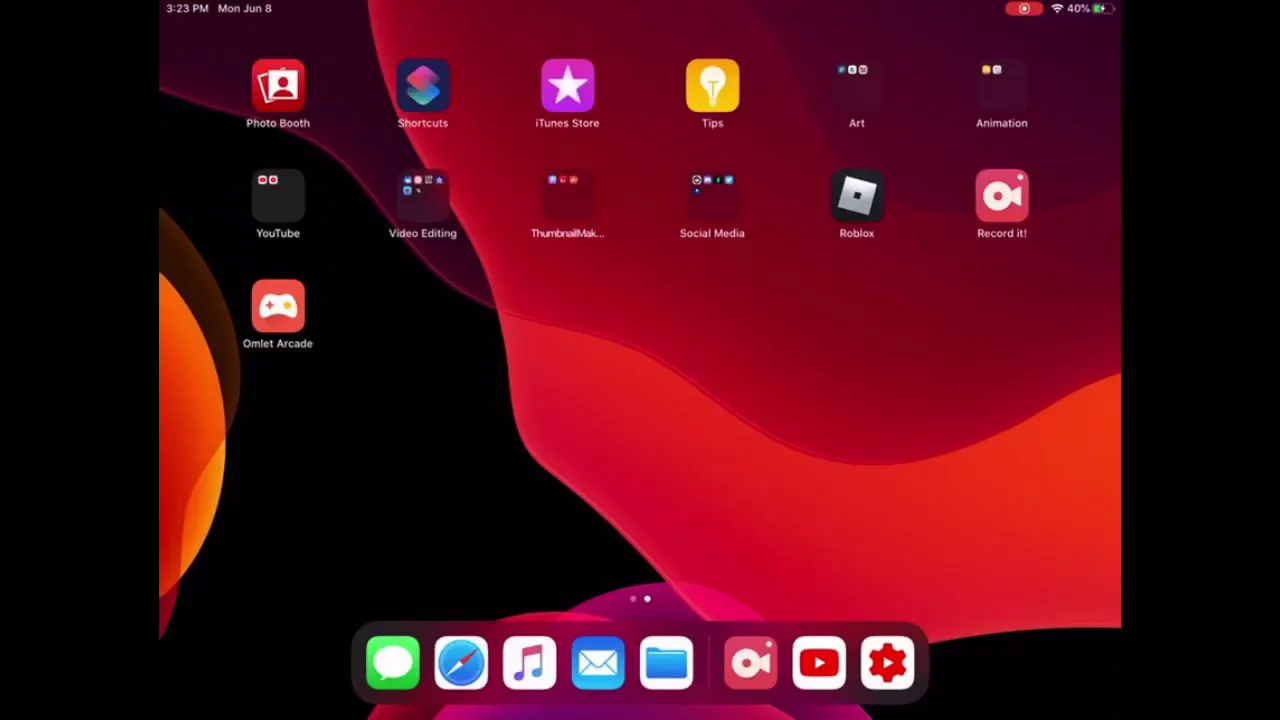Tap the battery indicator icon
The width and height of the screenshot is (1280, 720).
click(x=1103, y=8)
